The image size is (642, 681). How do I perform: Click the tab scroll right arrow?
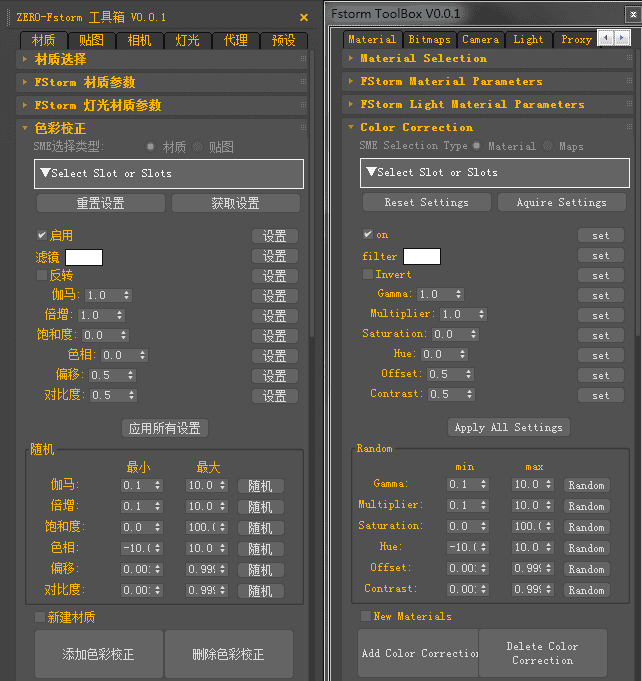pyautogui.click(x=622, y=38)
